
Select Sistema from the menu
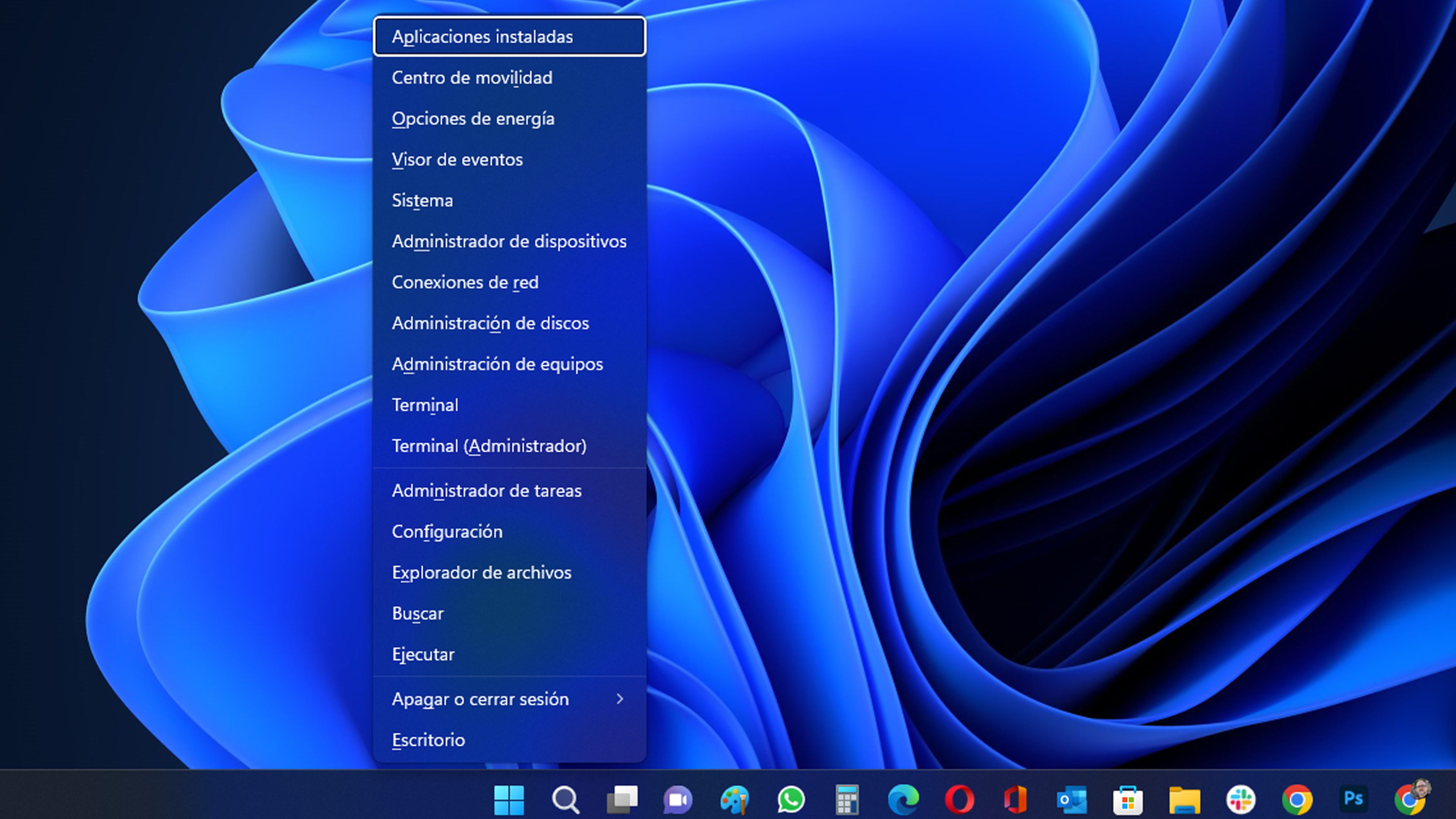click(x=509, y=200)
